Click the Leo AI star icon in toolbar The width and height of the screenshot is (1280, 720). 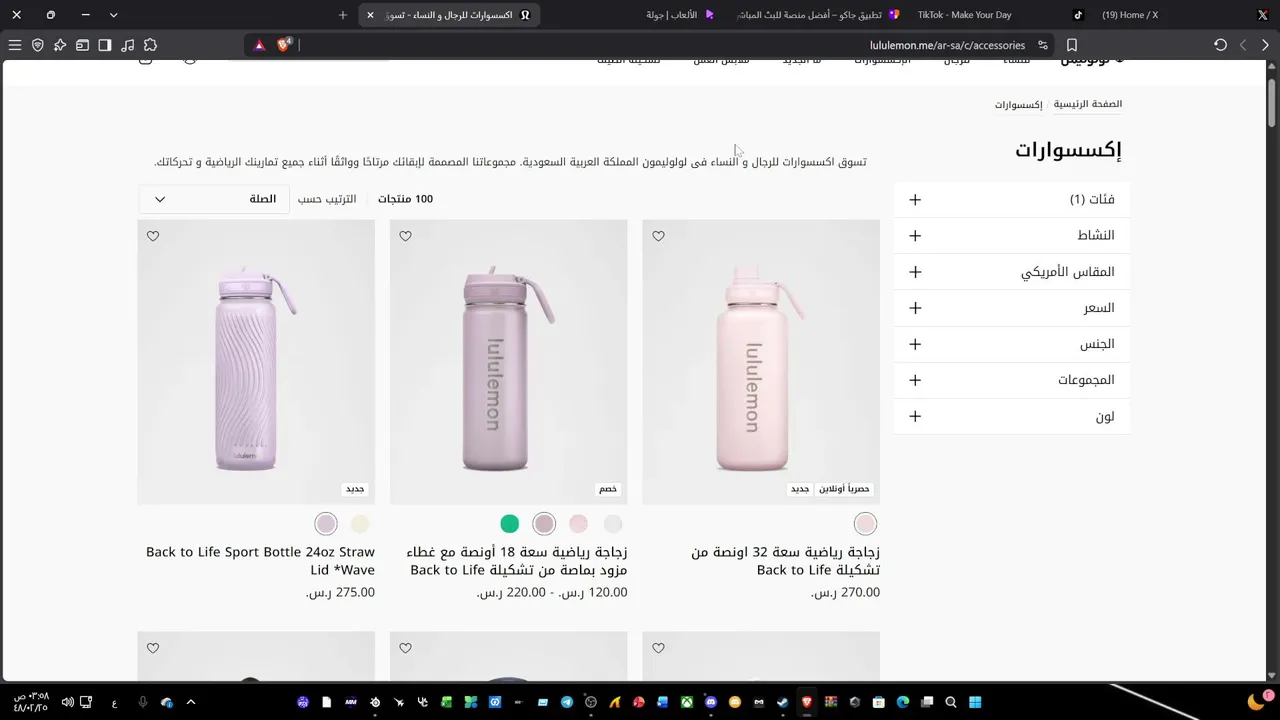(60, 45)
